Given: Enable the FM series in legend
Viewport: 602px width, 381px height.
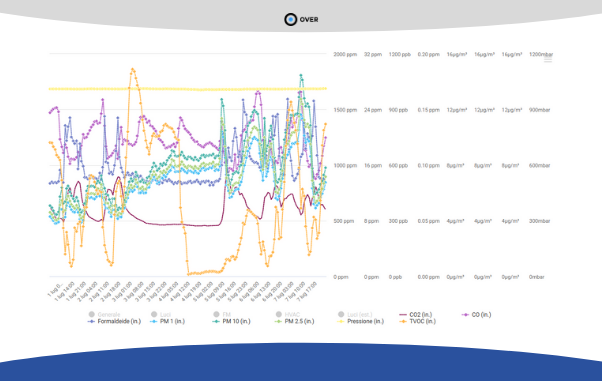Looking at the screenshot, I should point(222,314).
